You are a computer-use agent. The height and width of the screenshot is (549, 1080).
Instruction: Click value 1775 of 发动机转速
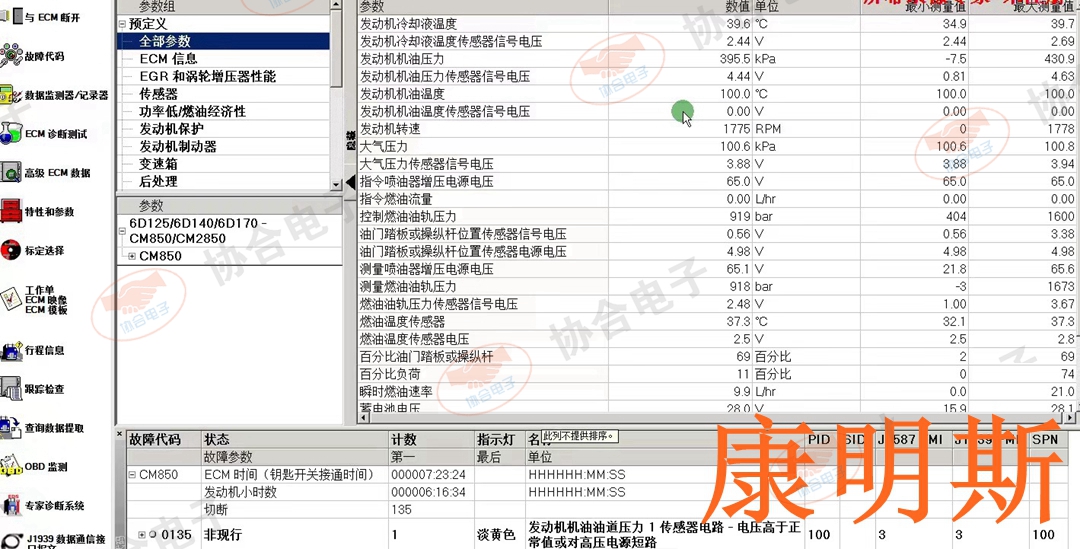tap(736, 129)
